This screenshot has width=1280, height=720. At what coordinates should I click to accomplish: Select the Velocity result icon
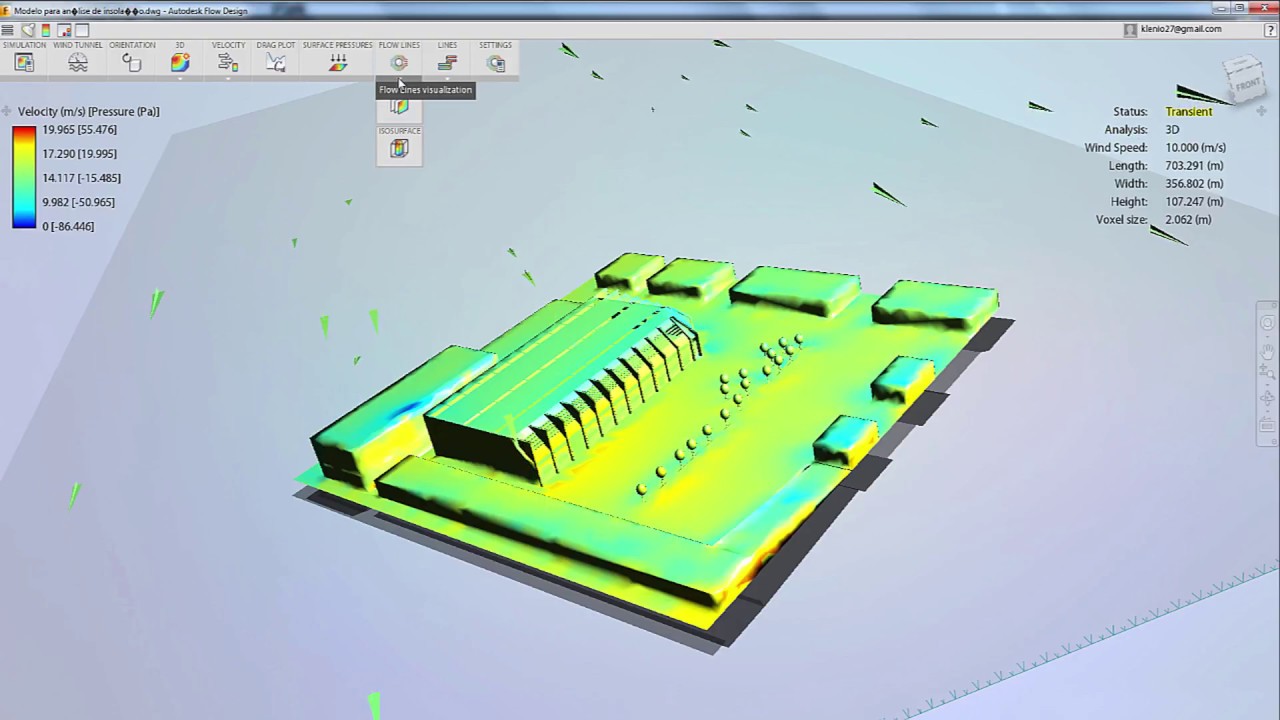tap(228, 63)
